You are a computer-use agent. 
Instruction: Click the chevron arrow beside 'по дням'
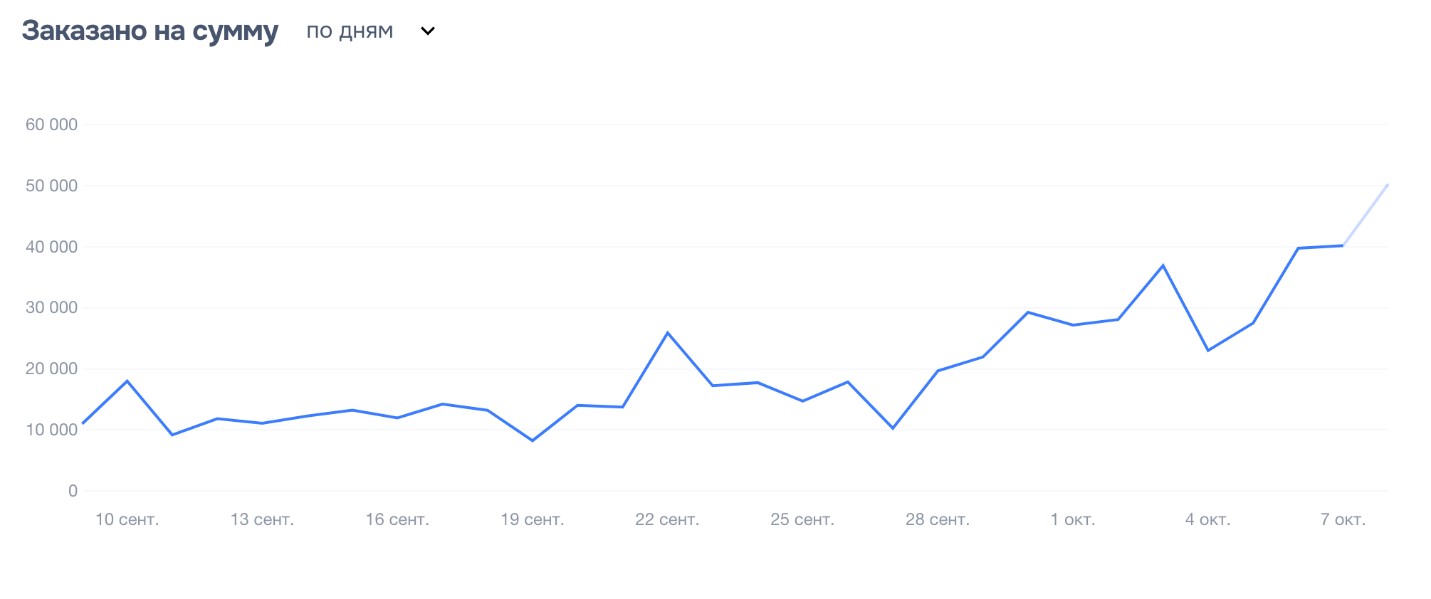point(427,31)
